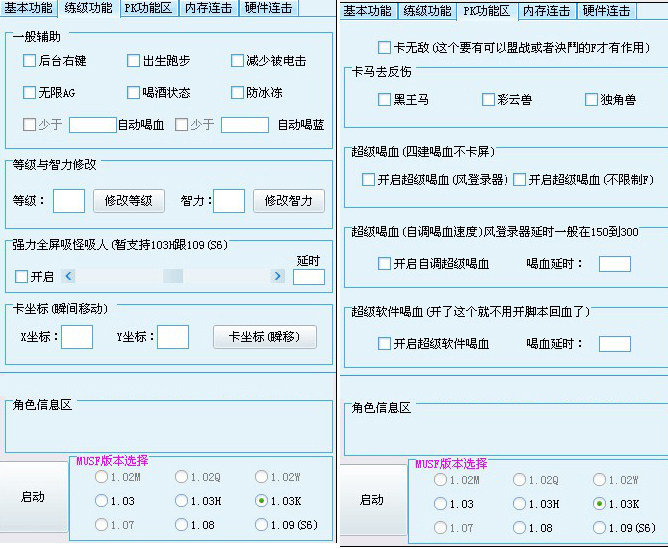Image resolution: width=668 pixels, height=549 pixels.
Task: Click the 智力 input field
Action: (229, 201)
